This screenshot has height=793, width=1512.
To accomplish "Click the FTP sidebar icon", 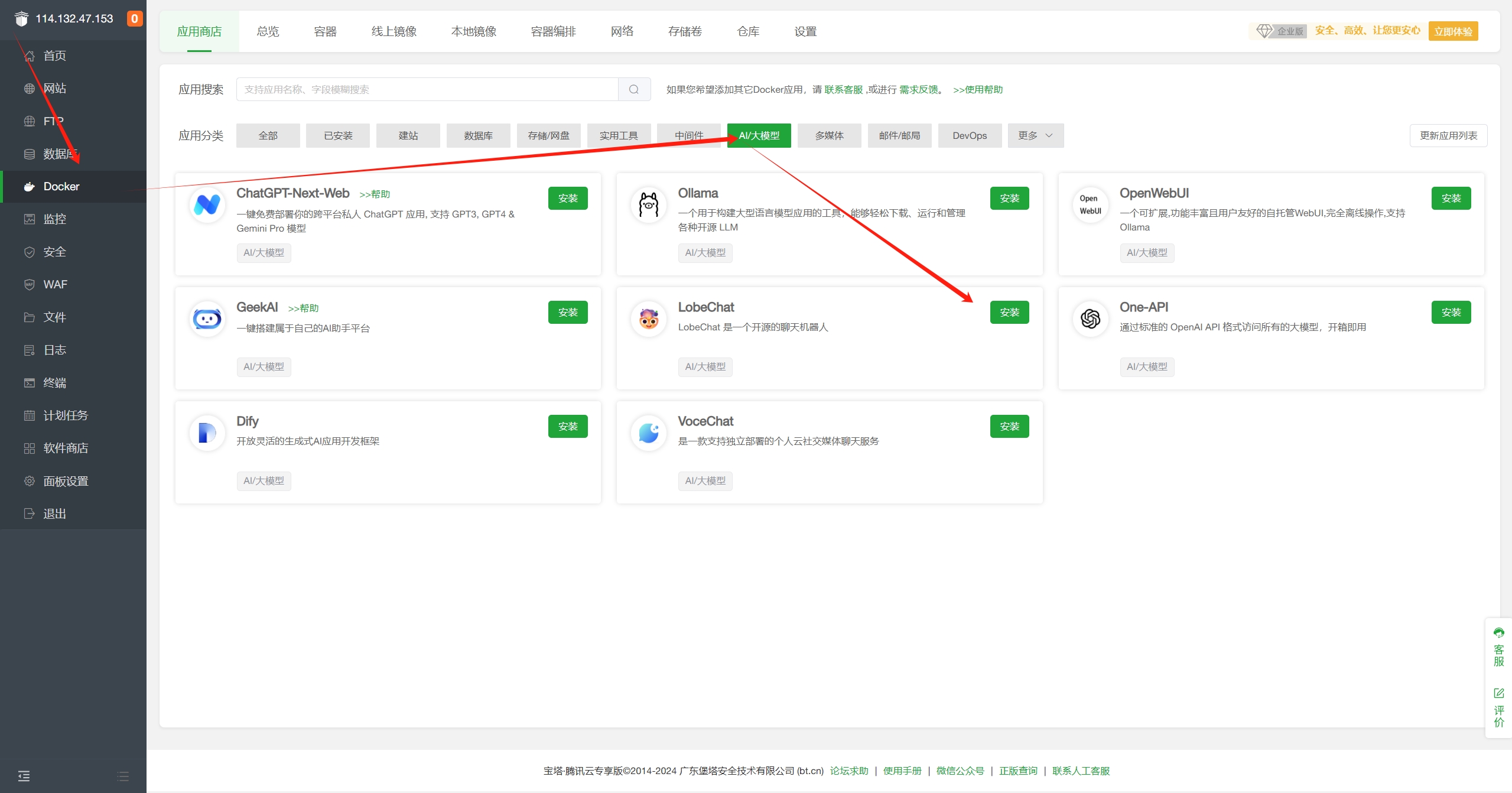I will tap(29, 121).
